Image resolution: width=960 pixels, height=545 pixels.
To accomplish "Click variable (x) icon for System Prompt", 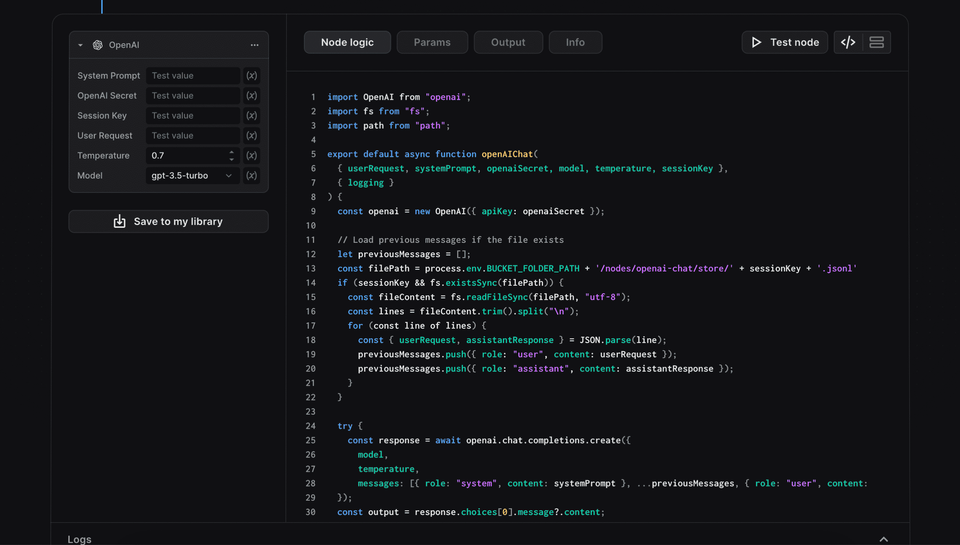I will [x=251, y=76].
